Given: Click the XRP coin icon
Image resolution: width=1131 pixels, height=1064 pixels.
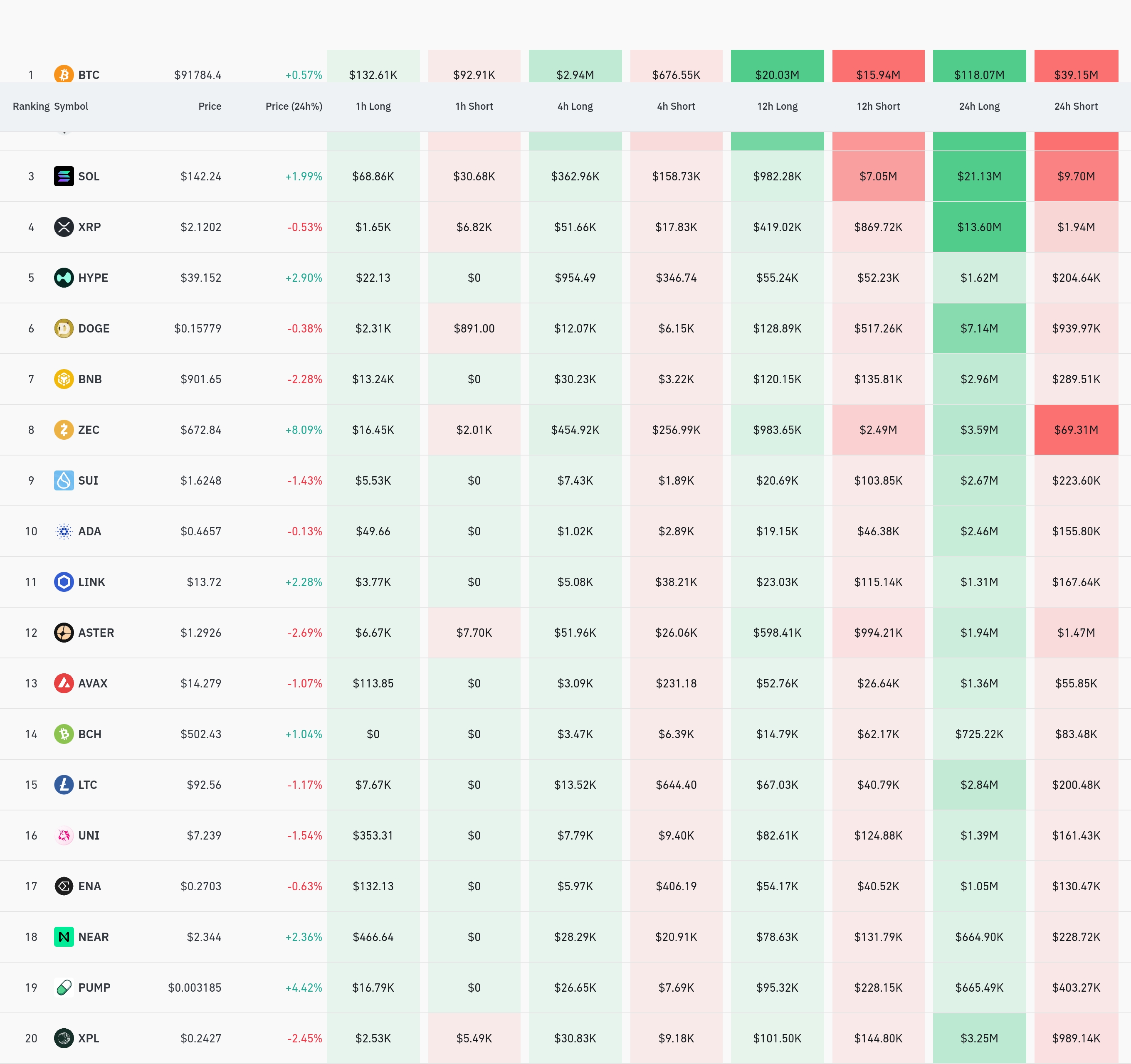Looking at the screenshot, I should [x=64, y=227].
